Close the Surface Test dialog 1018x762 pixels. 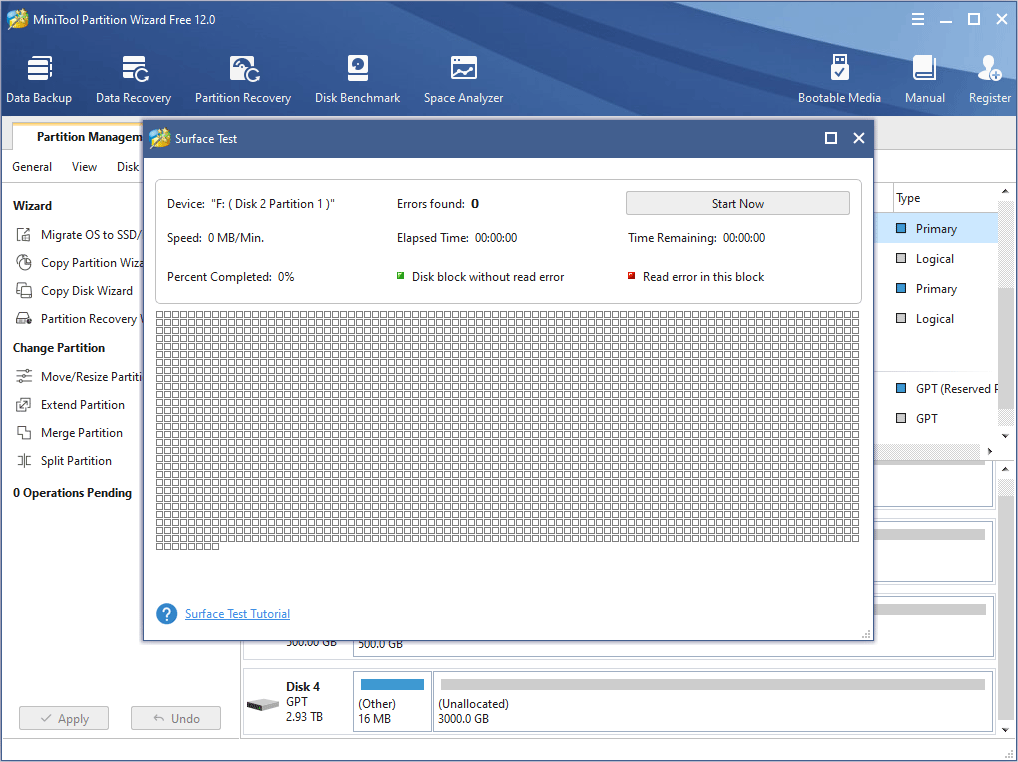[x=859, y=138]
